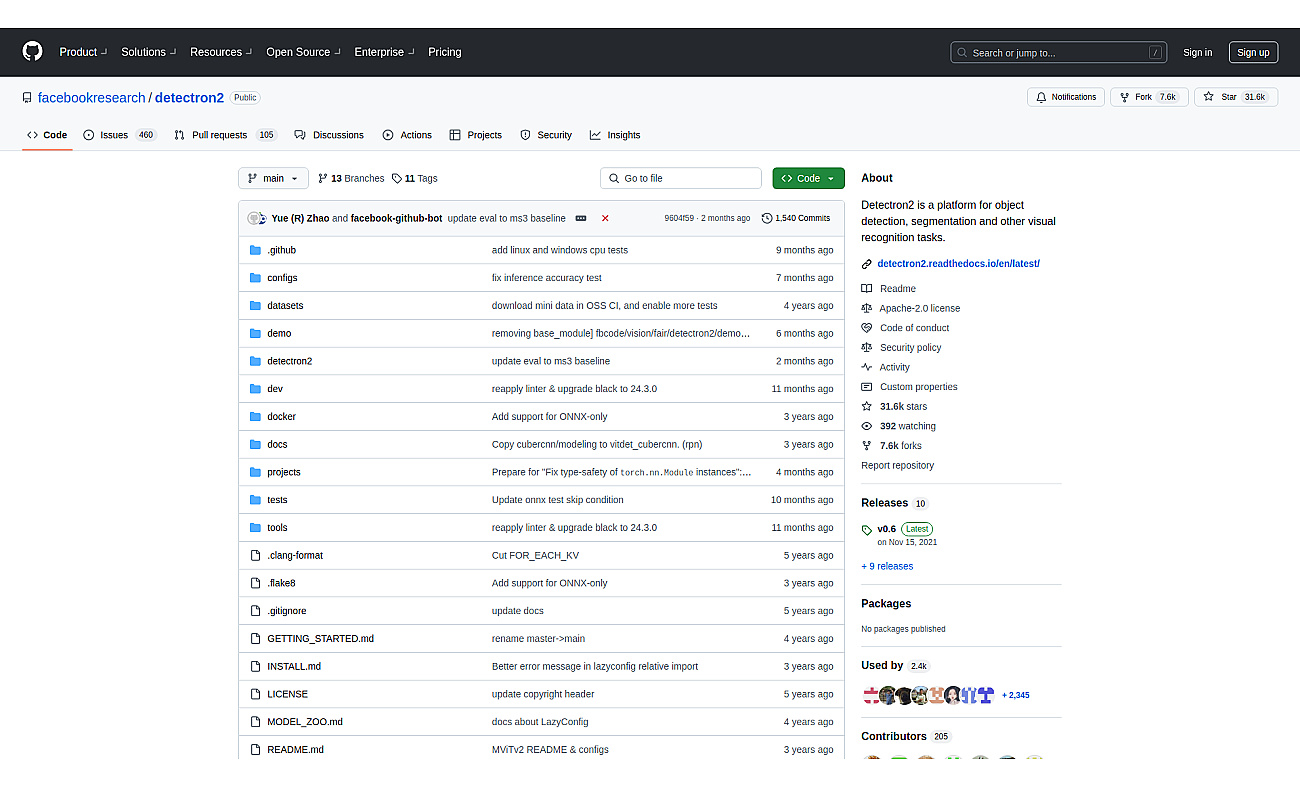Click the Notifications button
Screen dimensions: 1300x788
[1066, 97]
